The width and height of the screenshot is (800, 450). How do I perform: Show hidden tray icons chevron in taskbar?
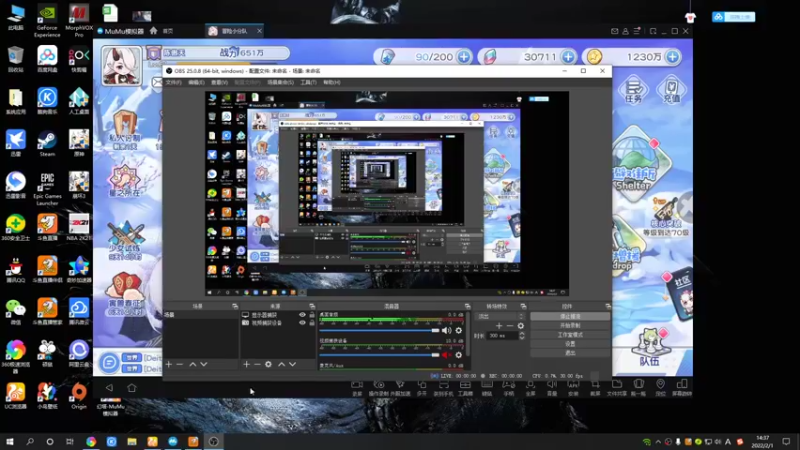click(658, 442)
